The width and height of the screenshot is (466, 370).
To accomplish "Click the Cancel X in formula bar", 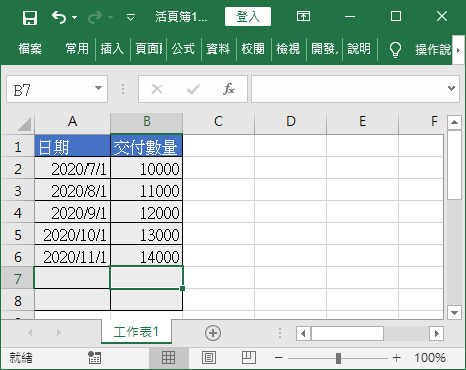I will (157, 89).
